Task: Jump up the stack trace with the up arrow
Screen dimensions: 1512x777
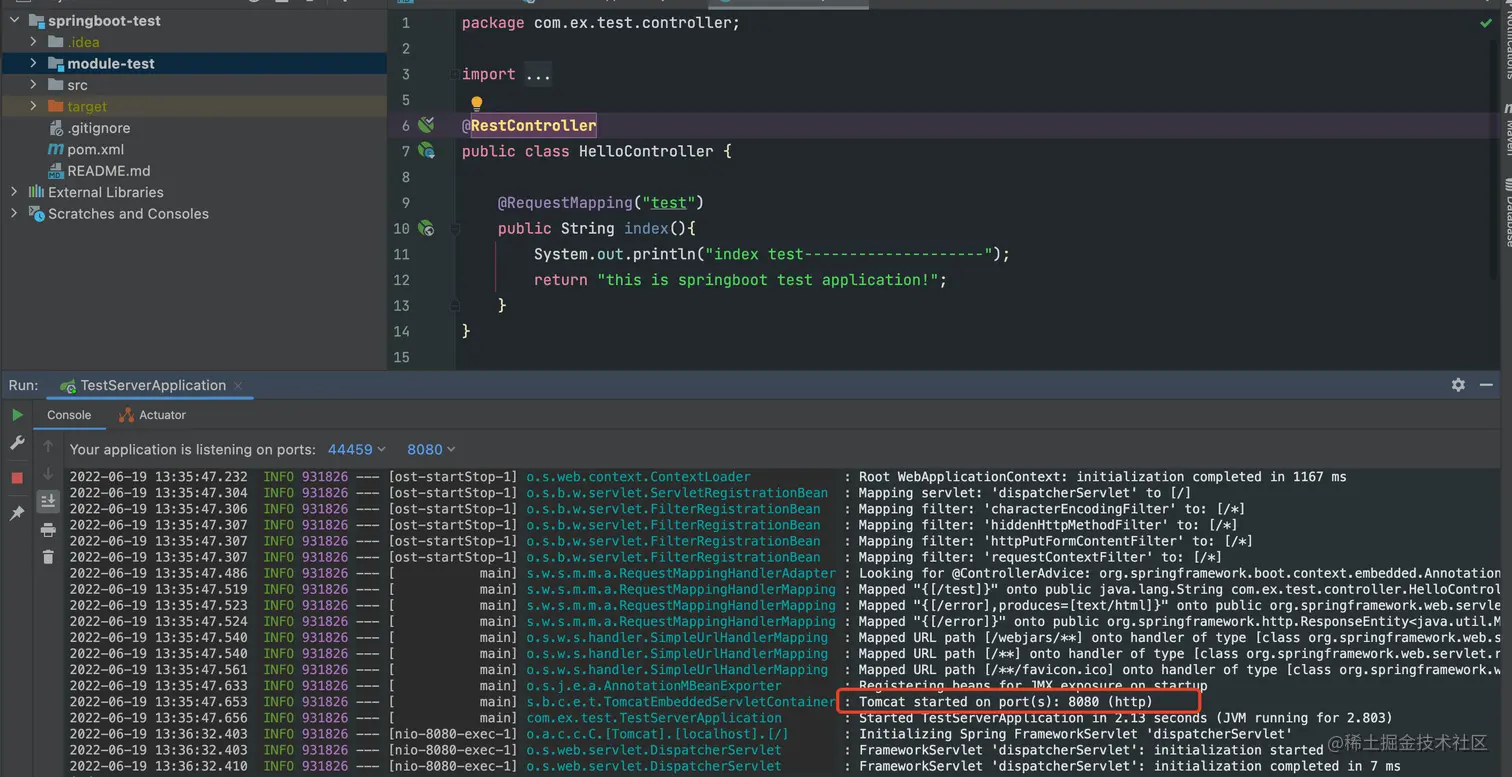Action: [x=48, y=447]
